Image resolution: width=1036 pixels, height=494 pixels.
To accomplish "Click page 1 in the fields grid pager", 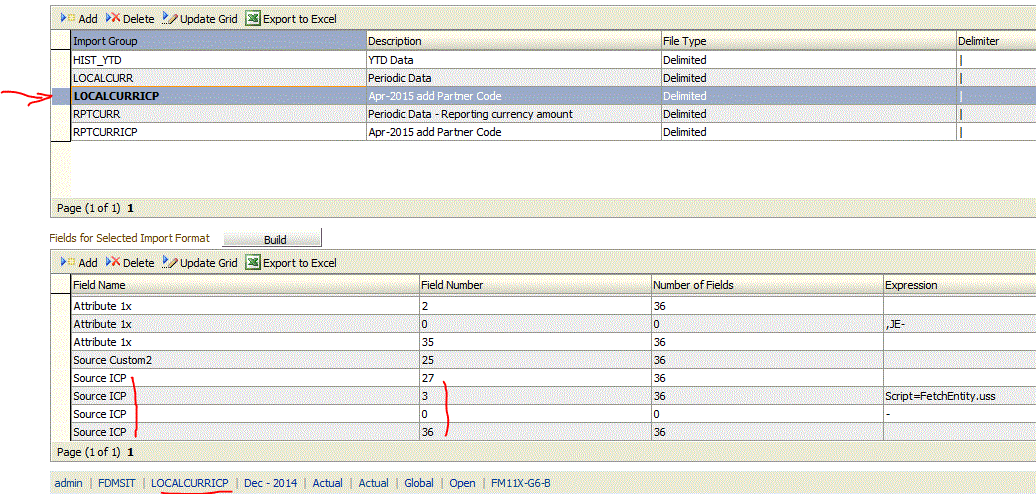I will (x=130, y=452).
